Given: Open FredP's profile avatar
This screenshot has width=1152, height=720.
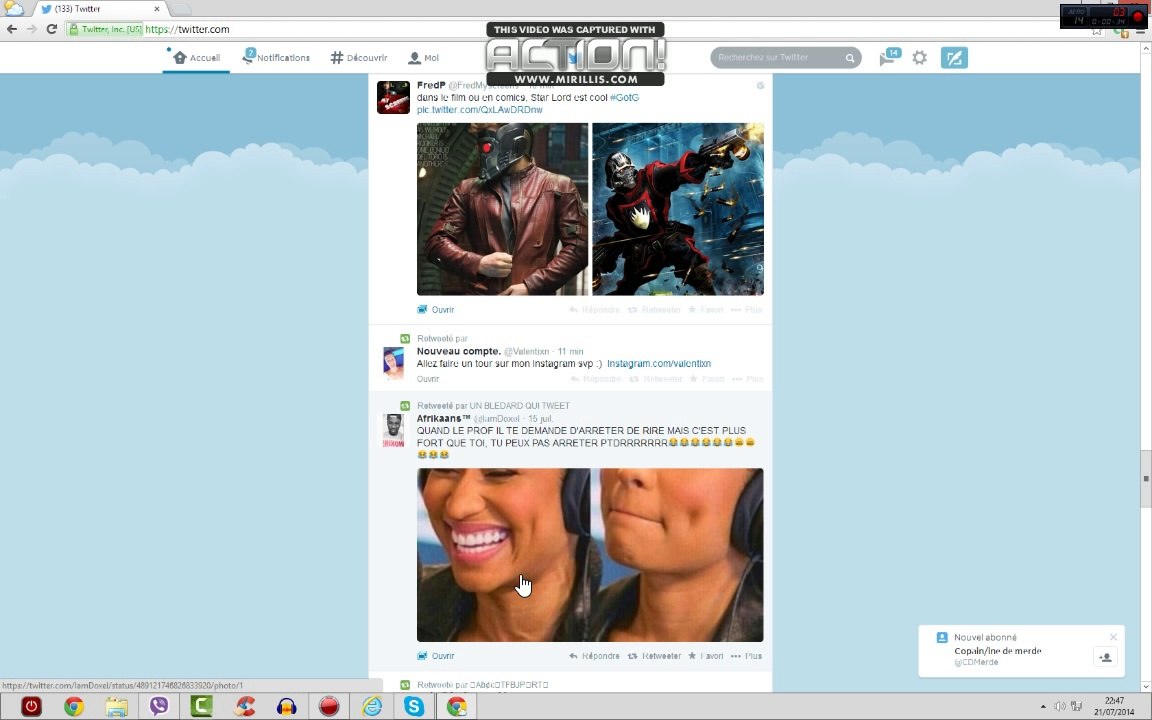Looking at the screenshot, I should [393, 97].
